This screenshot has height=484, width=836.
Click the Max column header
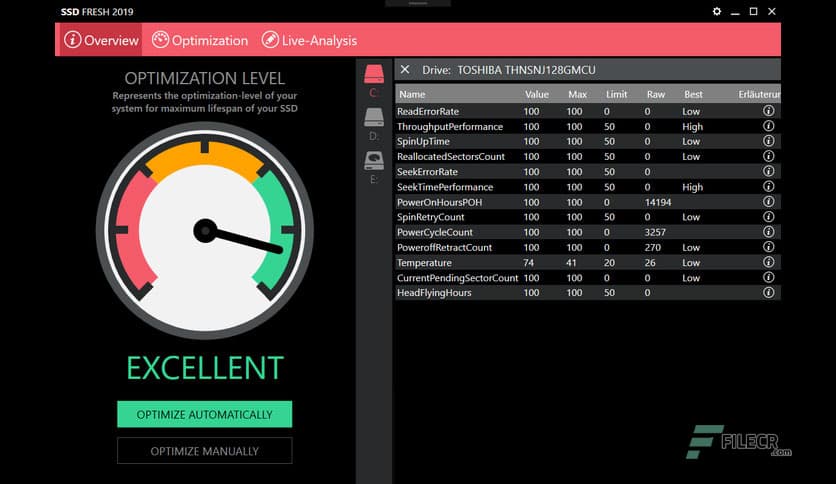(577, 94)
